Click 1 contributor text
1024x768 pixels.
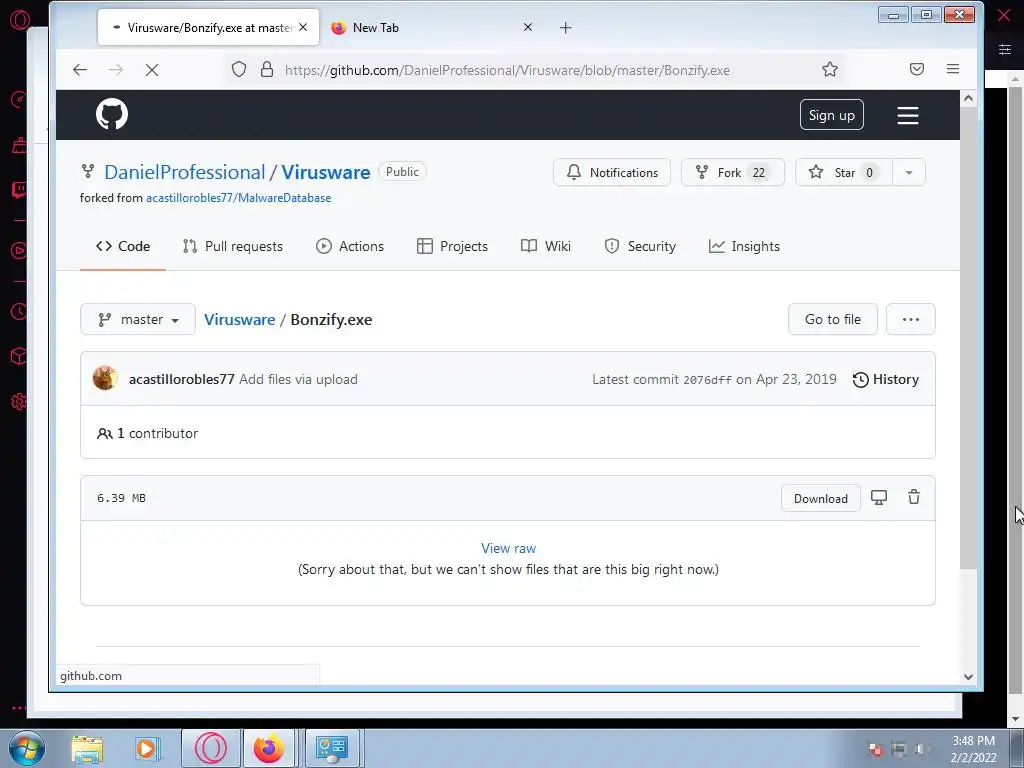tap(157, 433)
